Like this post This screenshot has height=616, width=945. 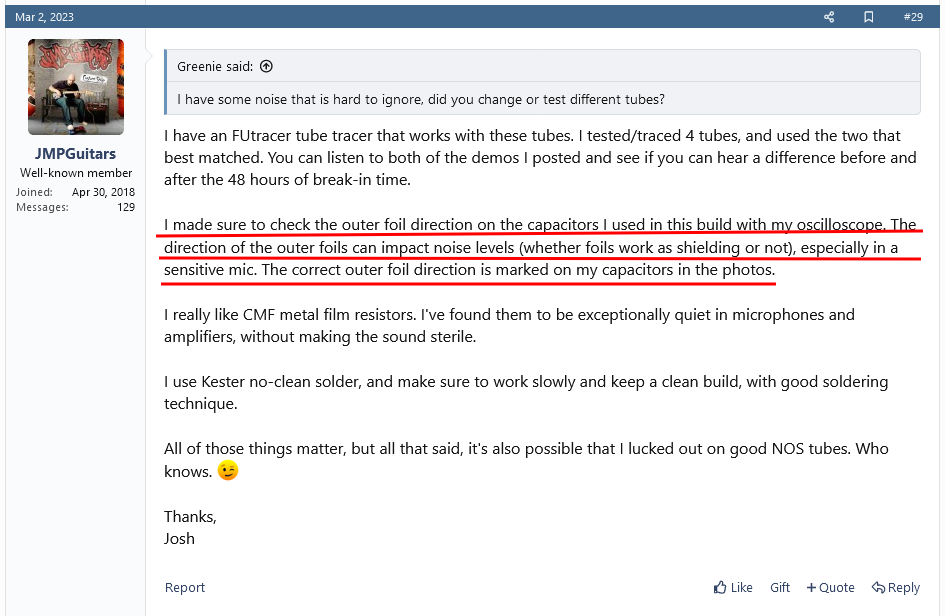point(733,588)
